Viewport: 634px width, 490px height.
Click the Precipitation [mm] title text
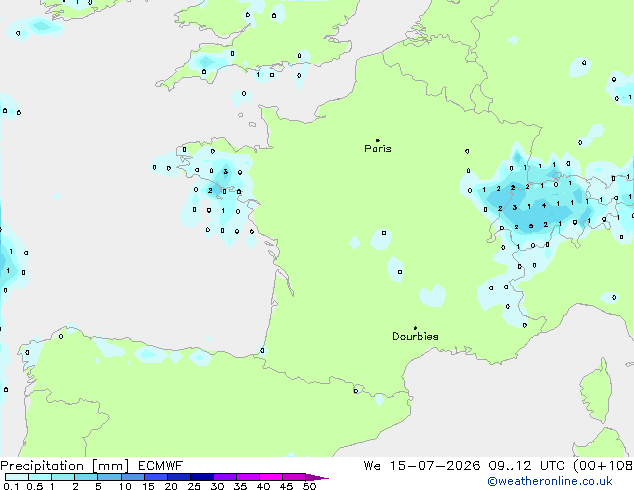(x=65, y=466)
